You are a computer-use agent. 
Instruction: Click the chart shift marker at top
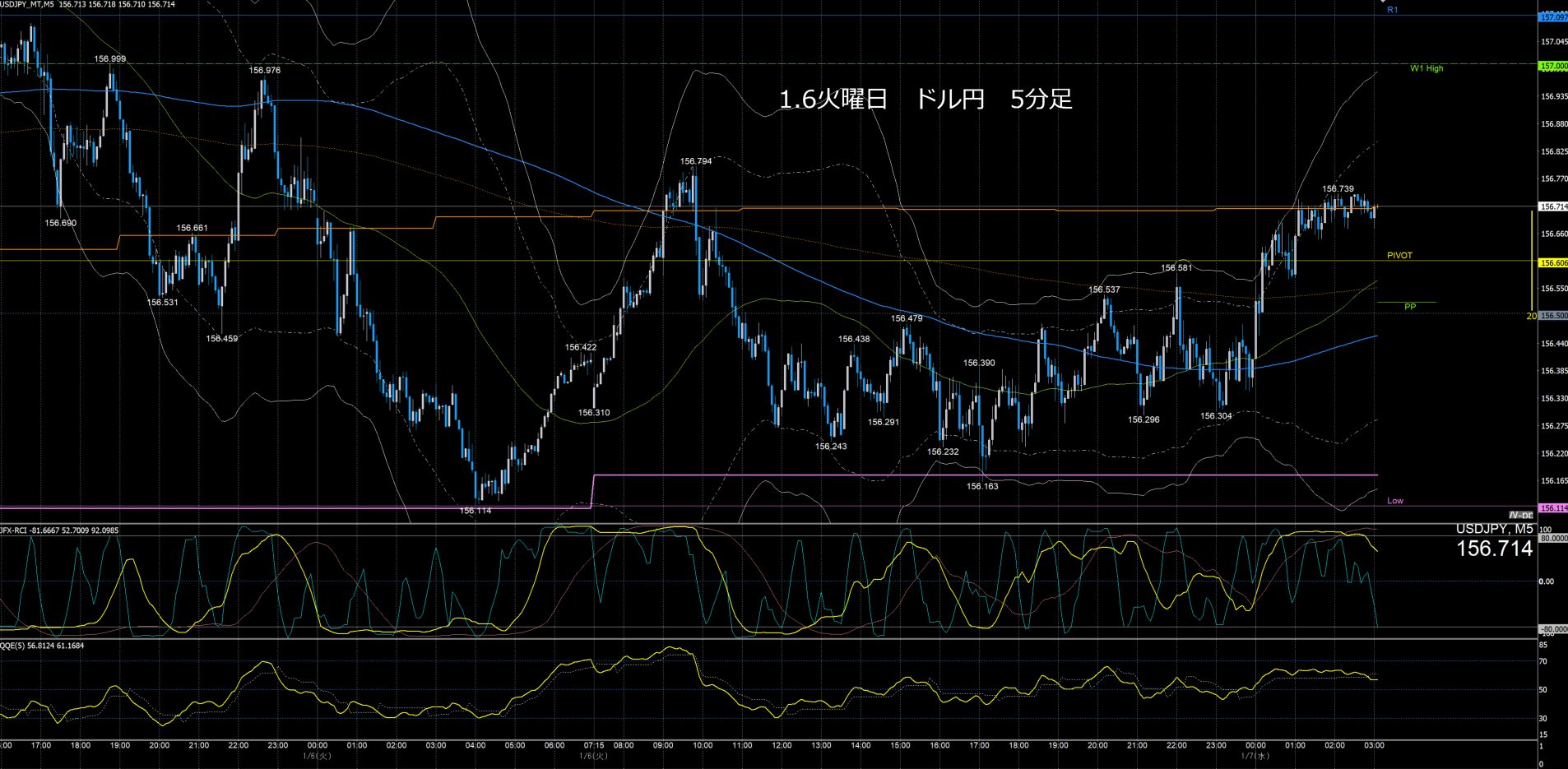point(1383,2)
